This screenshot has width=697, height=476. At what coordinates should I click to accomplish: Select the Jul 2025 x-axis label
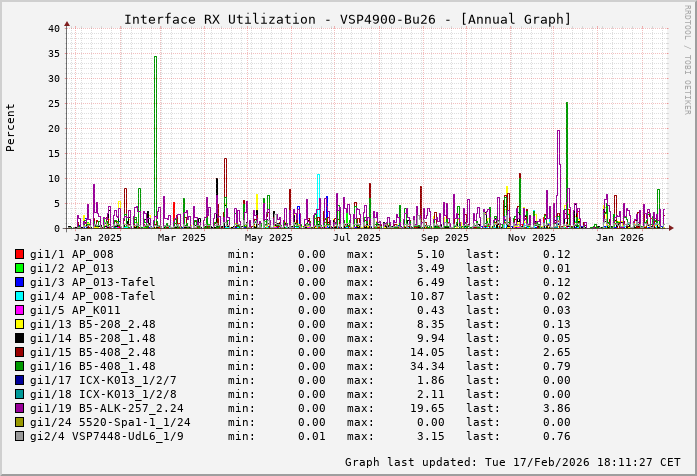click(x=356, y=238)
